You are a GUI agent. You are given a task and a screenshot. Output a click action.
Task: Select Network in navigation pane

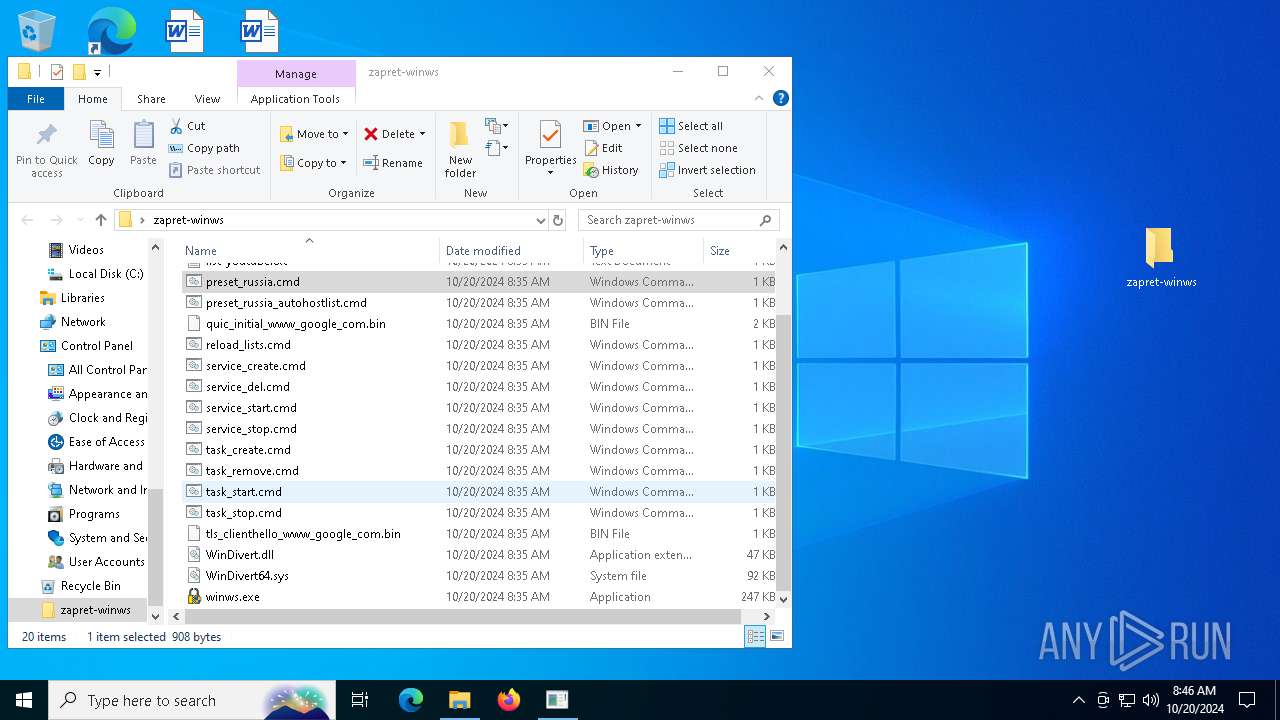(83, 322)
